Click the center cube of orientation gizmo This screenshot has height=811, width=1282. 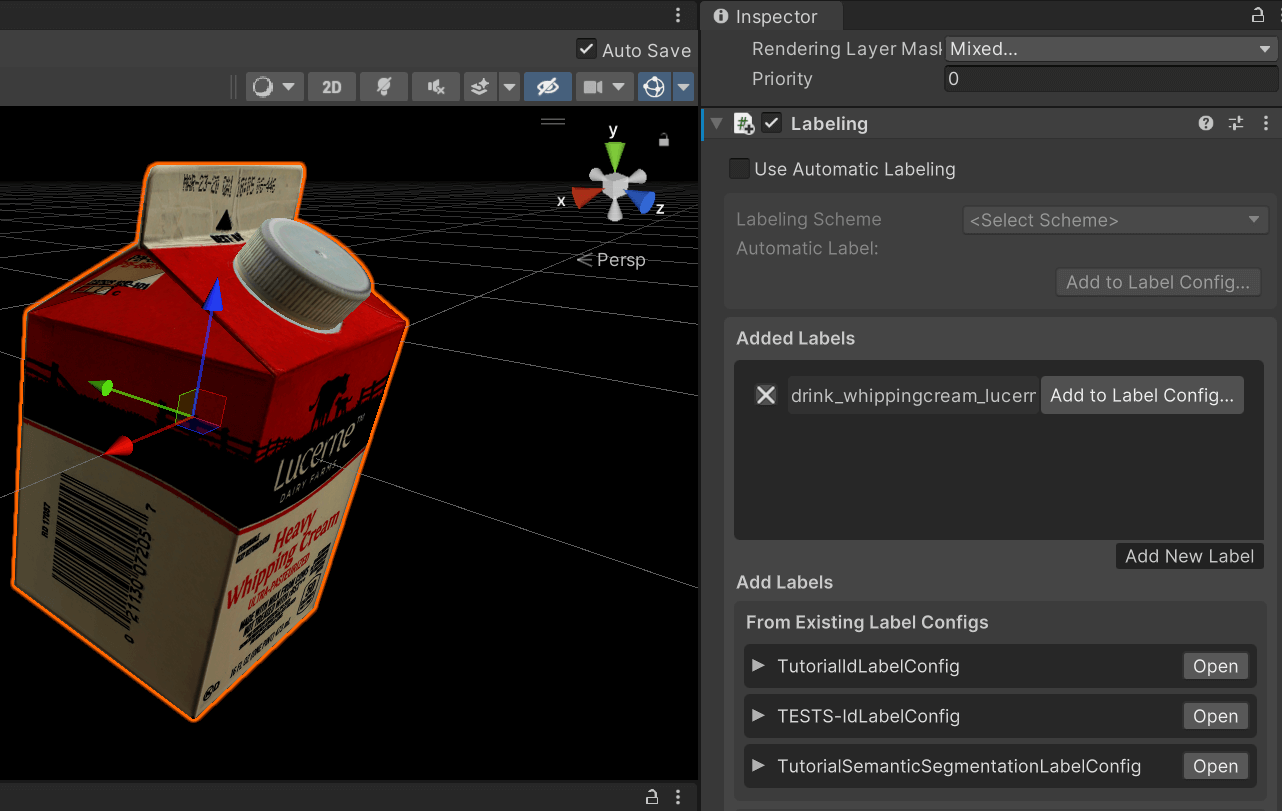point(613,187)
